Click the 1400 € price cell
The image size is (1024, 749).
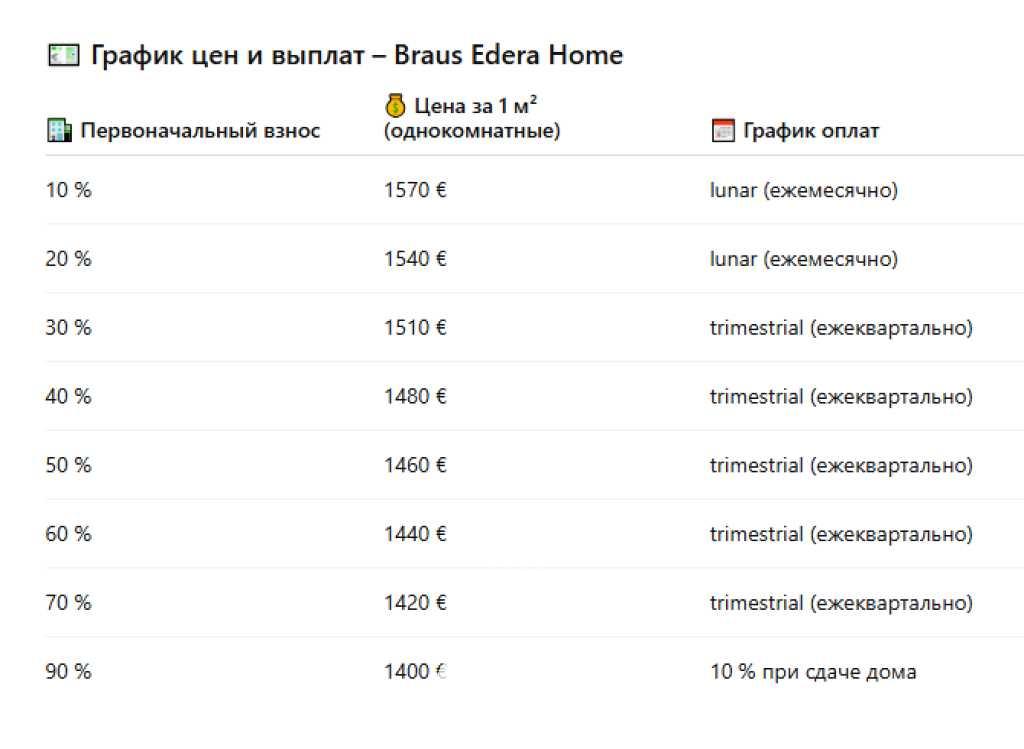415,673
